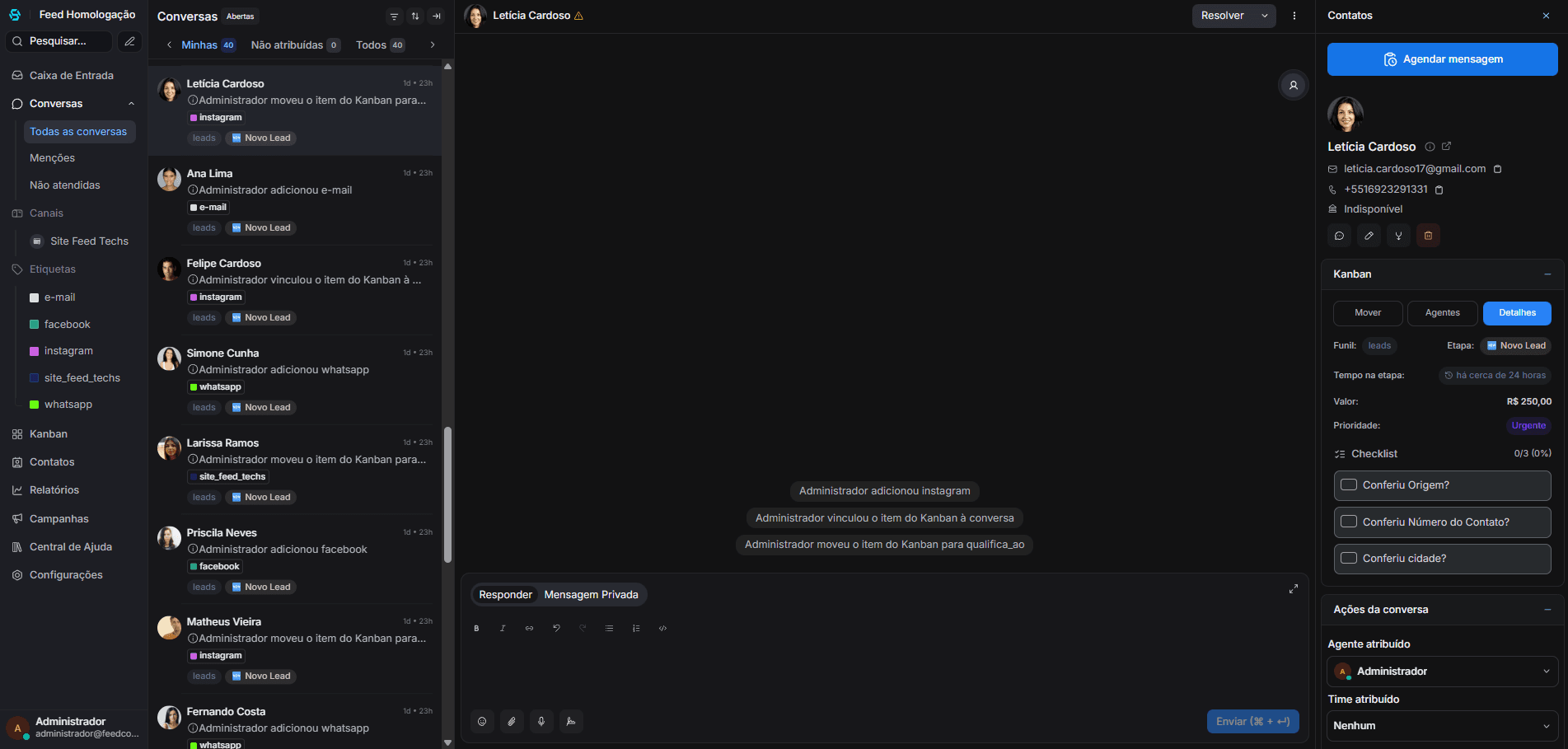Edit contact details with pencil icon

(x=1369, y=236)
